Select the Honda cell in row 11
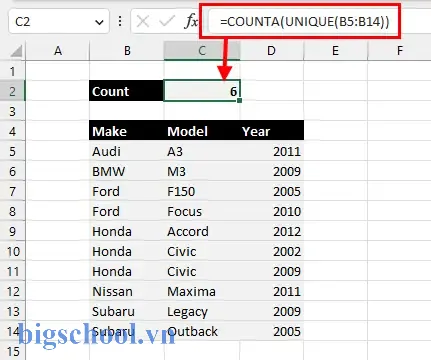The height and width of the screenshot is (360, 431). tap(127, 271)
